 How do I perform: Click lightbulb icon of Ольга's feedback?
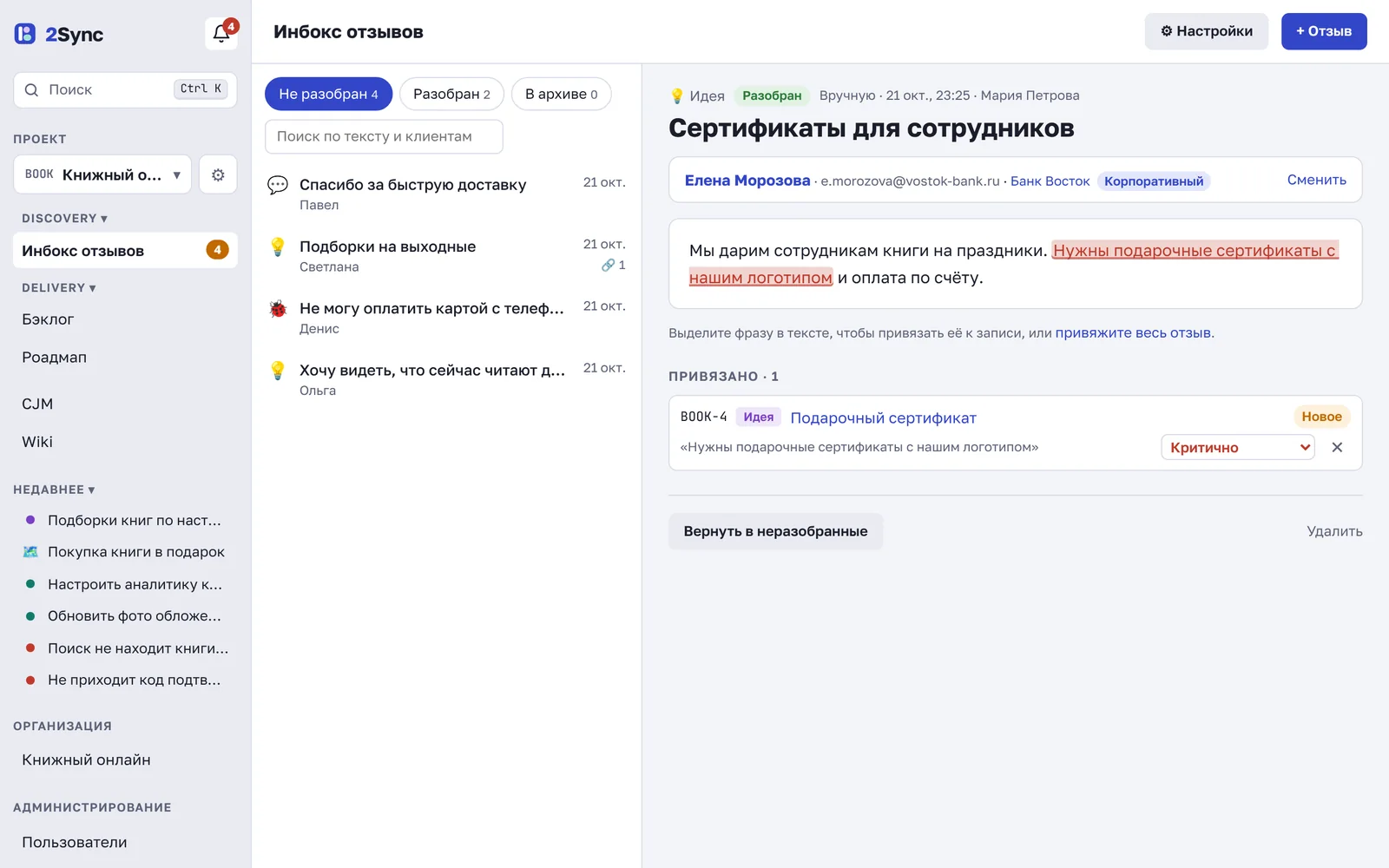pyautogui.click(x=278, y=370)
